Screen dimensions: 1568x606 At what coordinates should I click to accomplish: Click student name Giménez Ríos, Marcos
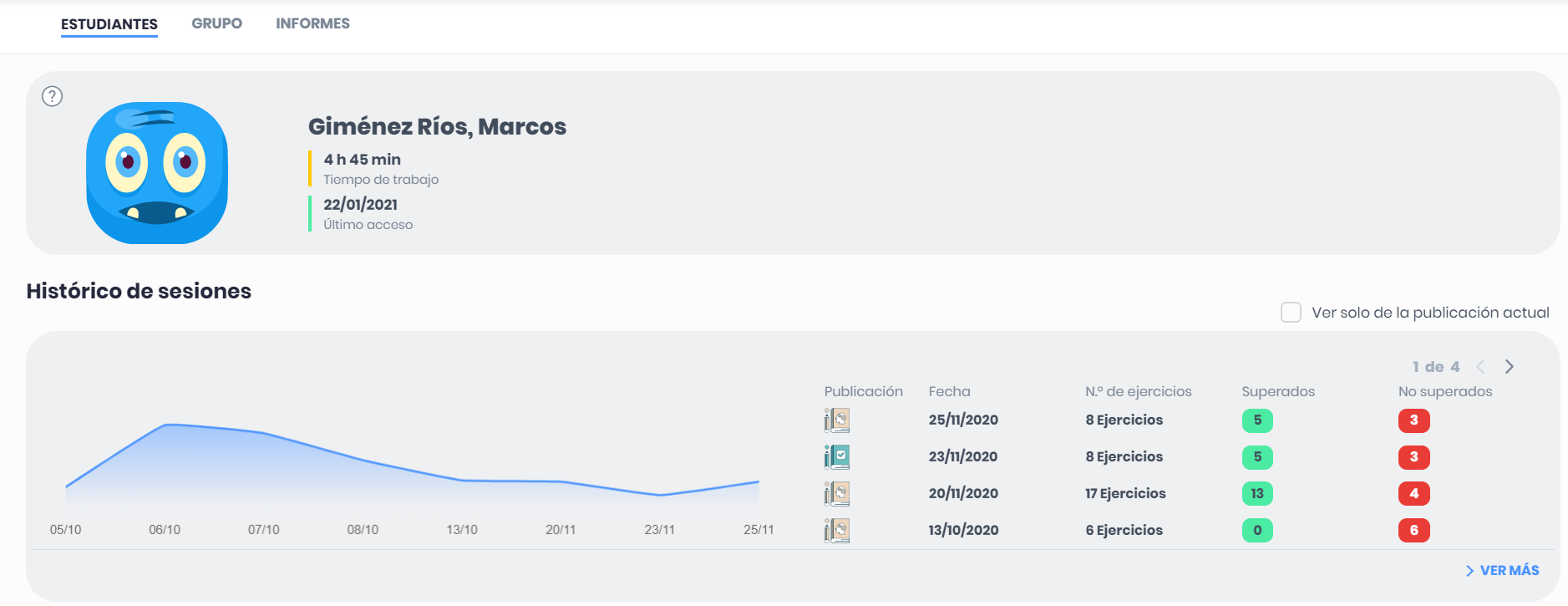pos(437,126)
